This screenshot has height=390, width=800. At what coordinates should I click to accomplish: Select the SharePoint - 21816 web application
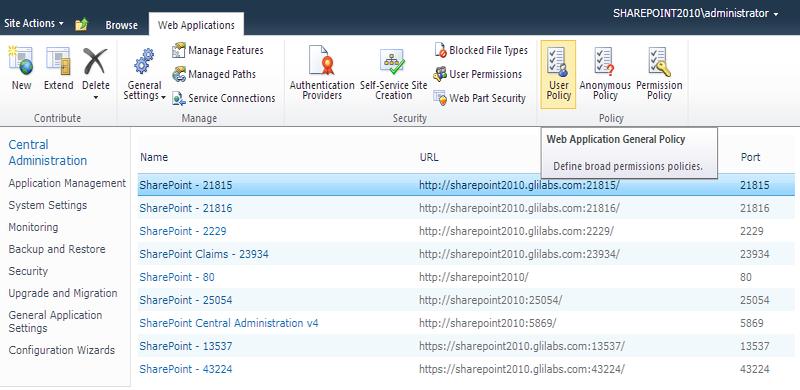click(186, 208)
